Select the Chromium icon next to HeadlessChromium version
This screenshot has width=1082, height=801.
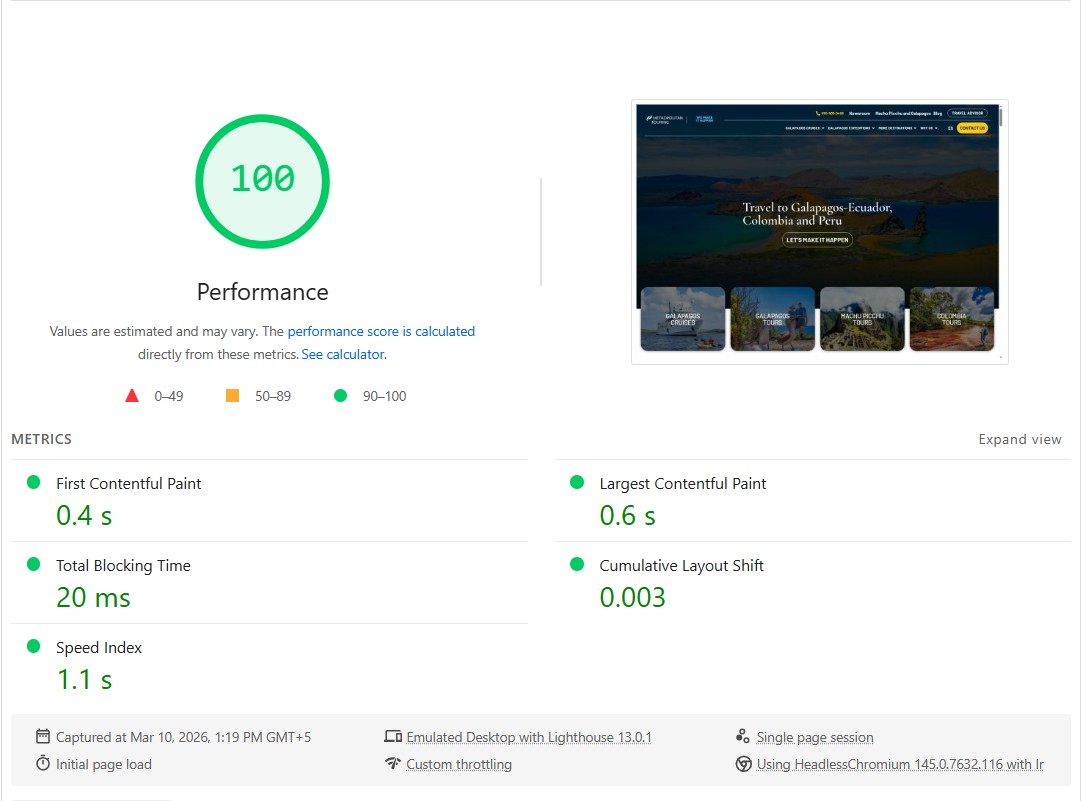[743, 764]
